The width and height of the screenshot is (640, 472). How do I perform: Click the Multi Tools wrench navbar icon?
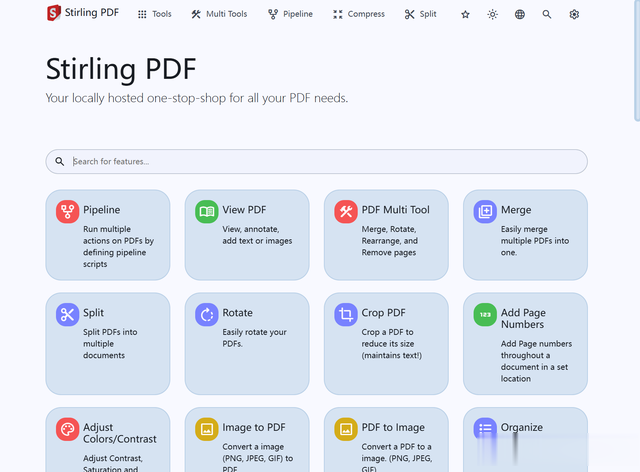click(196, 15)
